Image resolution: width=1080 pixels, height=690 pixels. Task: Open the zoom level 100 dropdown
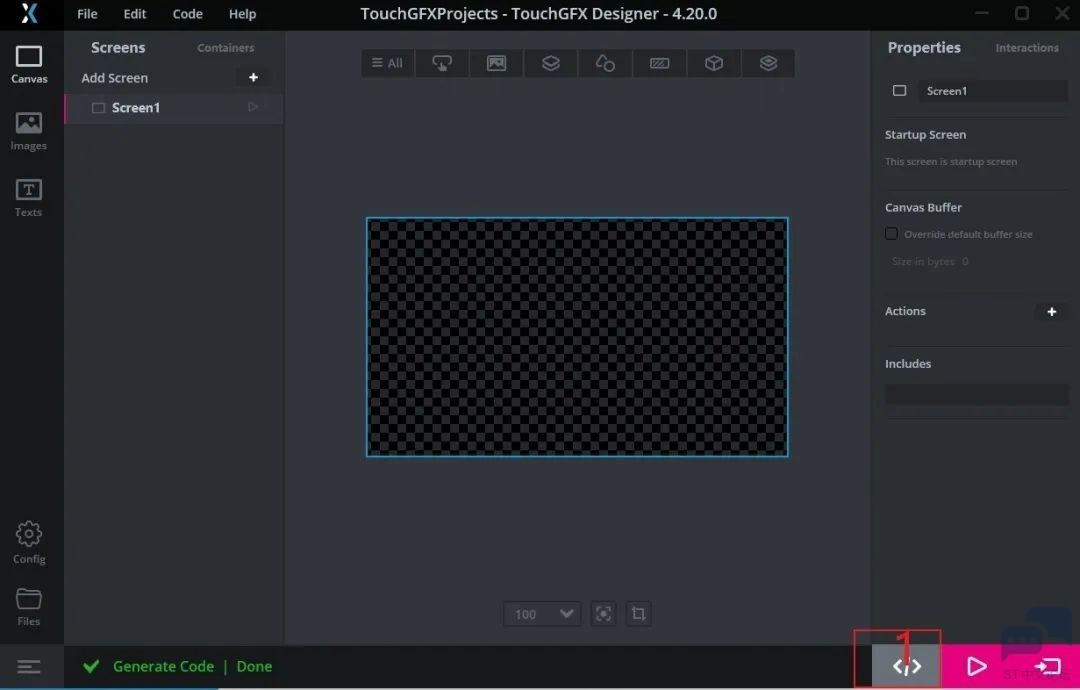[542, 614]
